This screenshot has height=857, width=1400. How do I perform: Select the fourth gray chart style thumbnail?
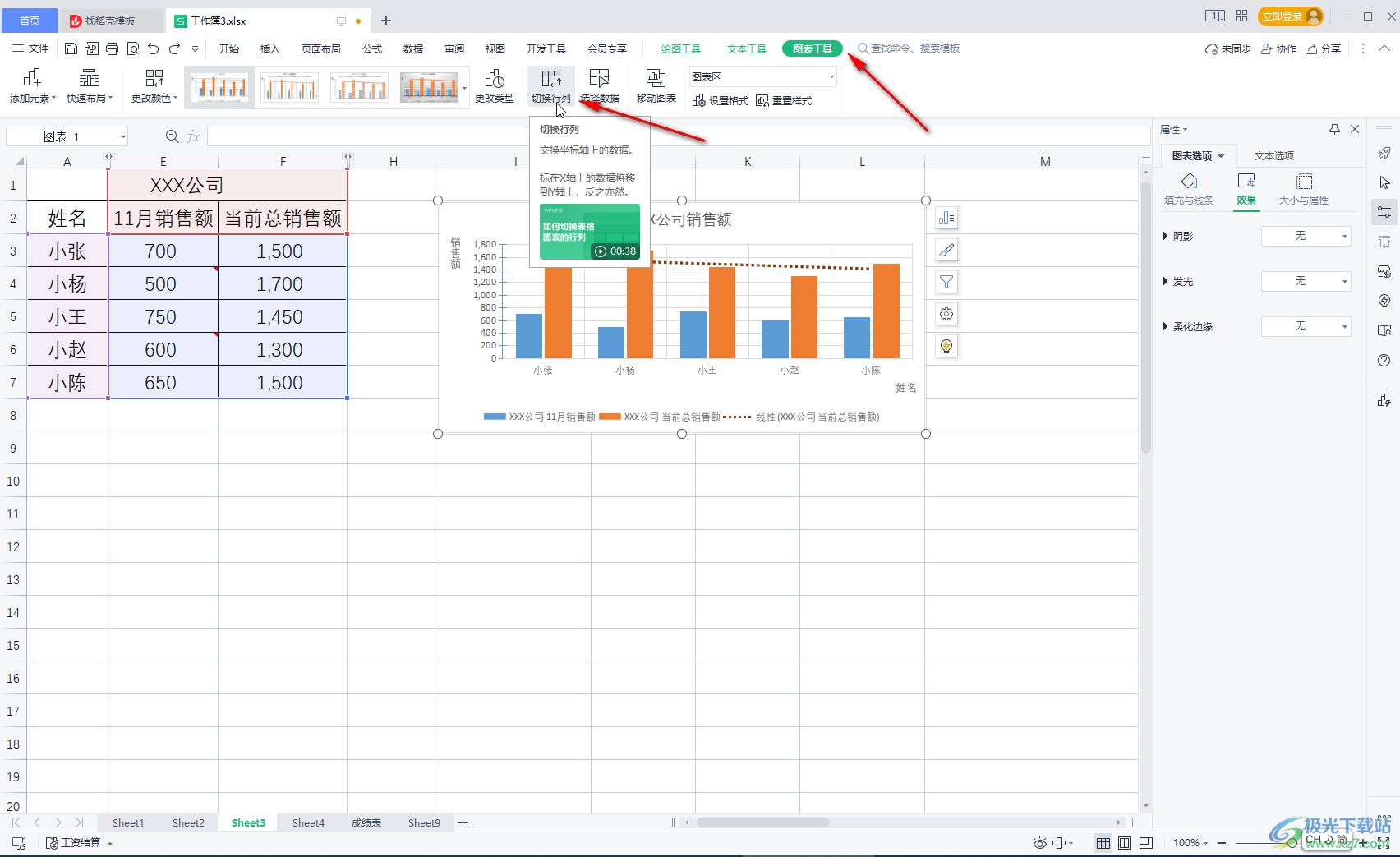coord(429,86)
